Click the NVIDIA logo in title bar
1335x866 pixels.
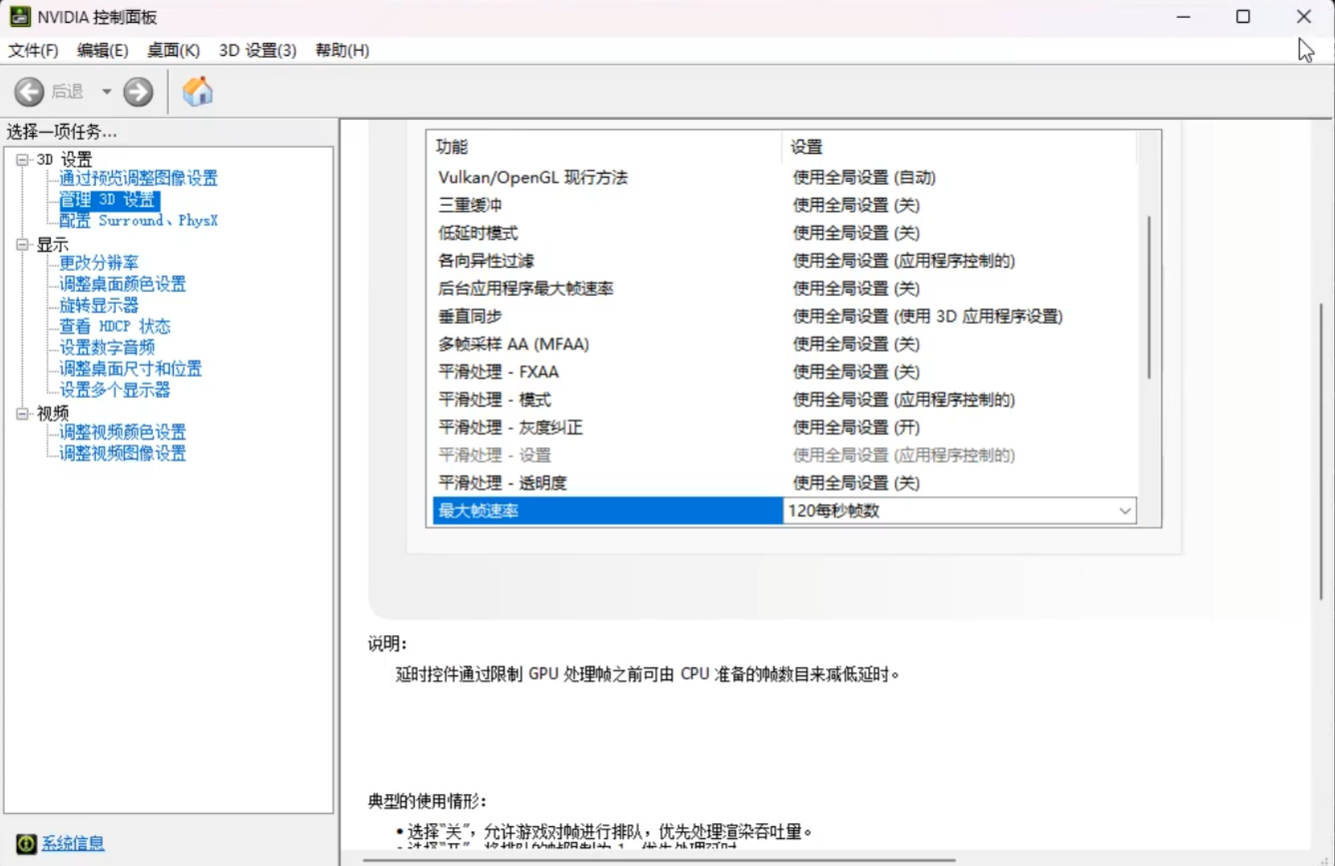[19, 17]
